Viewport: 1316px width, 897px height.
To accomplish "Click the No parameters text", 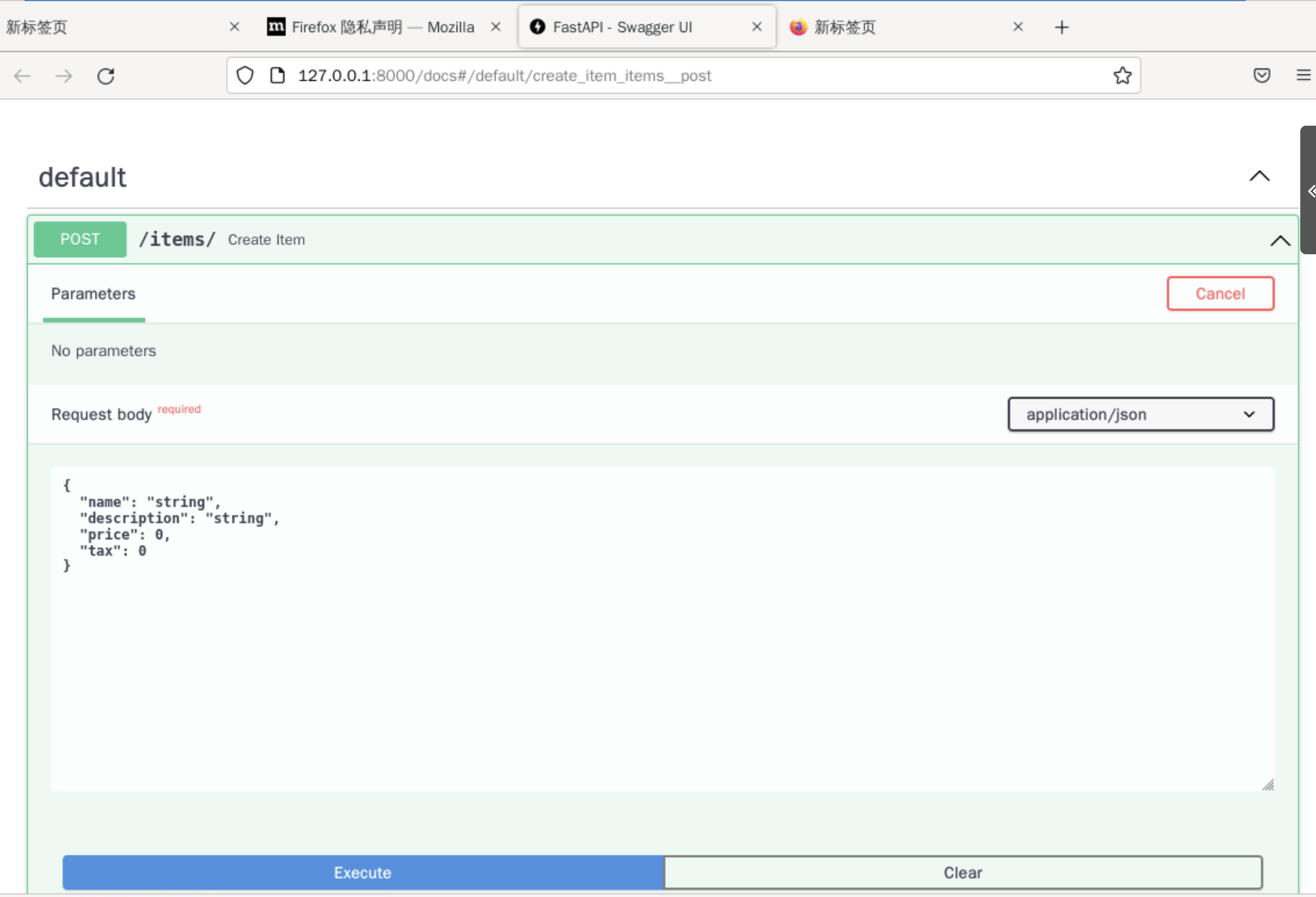I will tap(104, 351).
